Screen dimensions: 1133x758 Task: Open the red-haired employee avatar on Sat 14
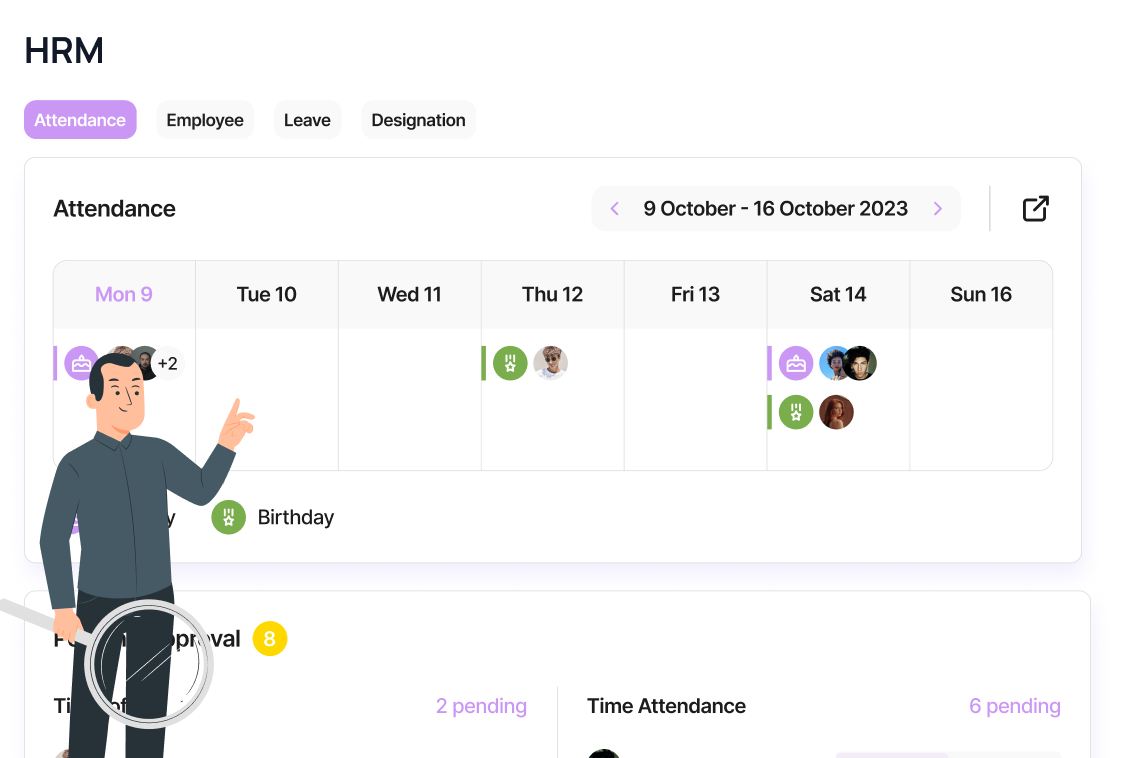836,412
